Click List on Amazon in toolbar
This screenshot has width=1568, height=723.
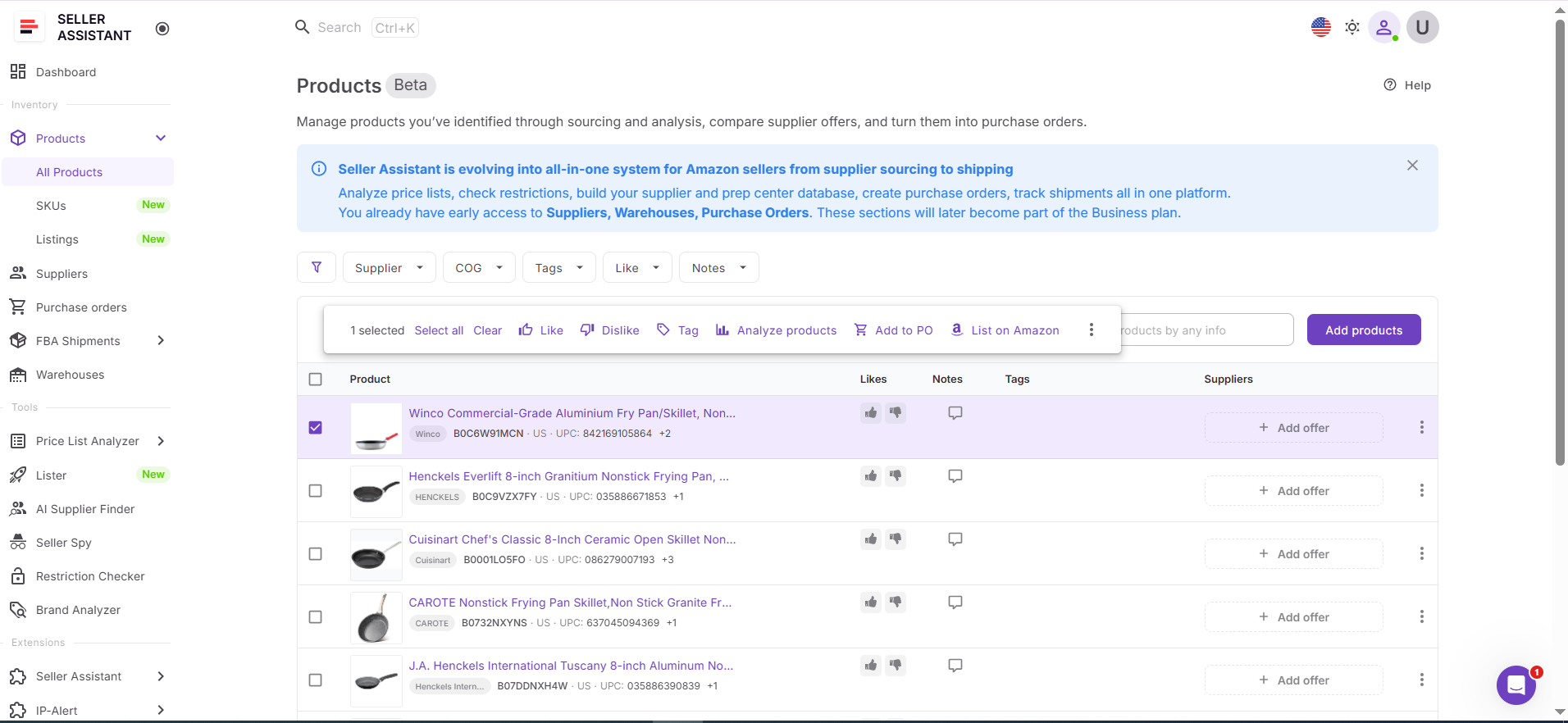(1005, 330)
